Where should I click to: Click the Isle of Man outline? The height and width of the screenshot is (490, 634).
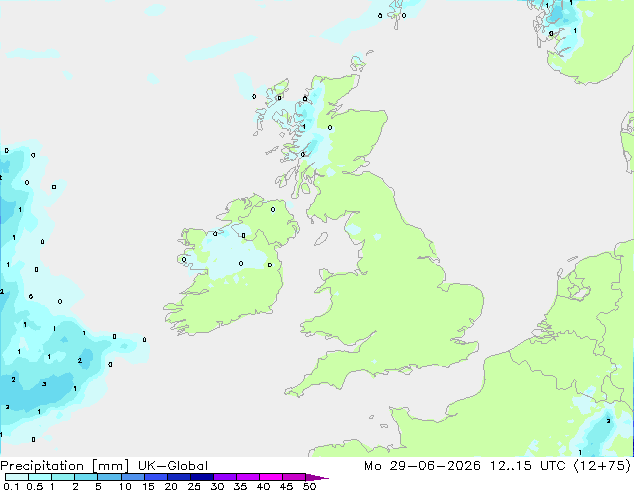[x=321, y=239]
